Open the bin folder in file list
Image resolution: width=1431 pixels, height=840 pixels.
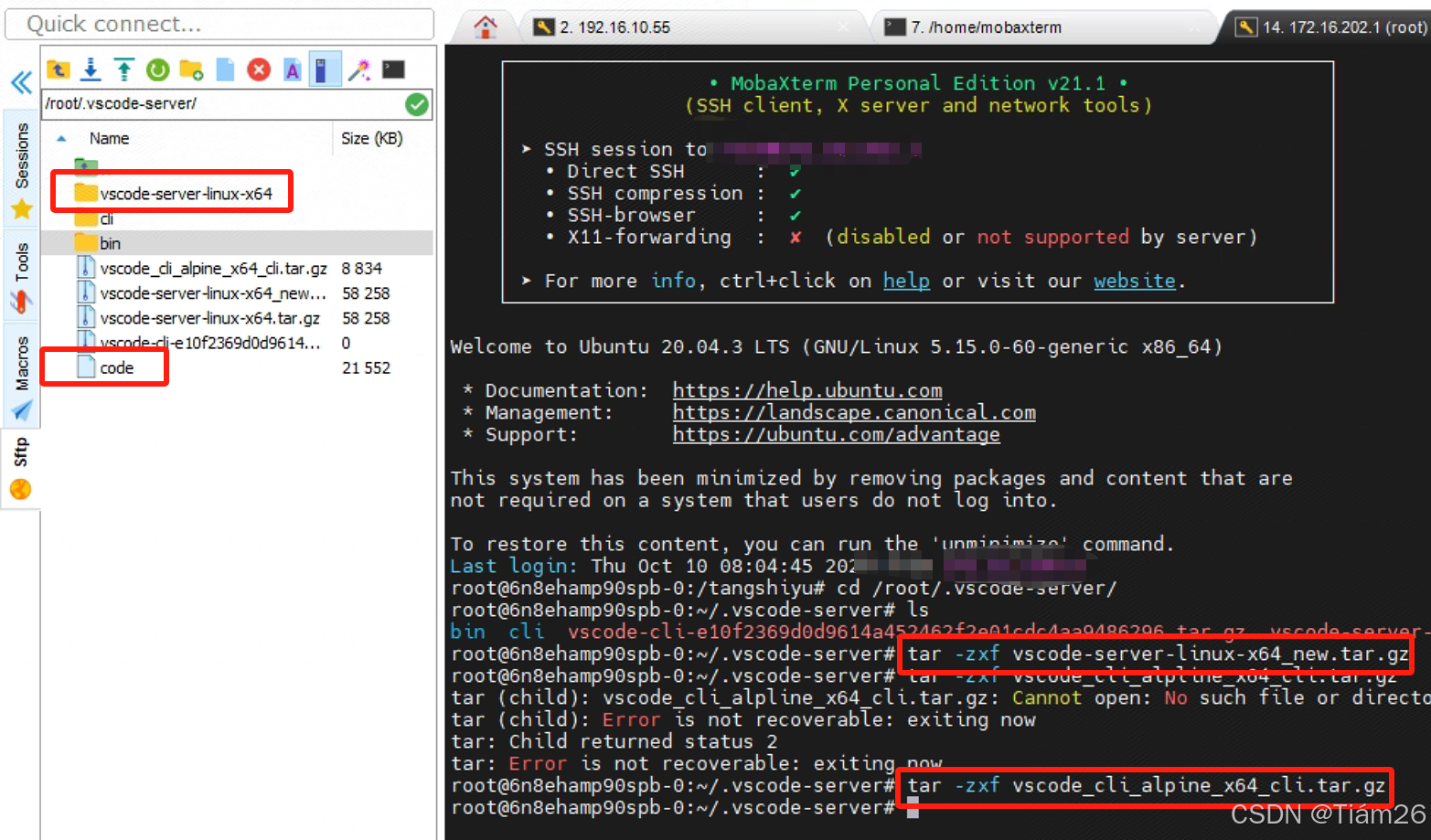[x=110, y=243]
